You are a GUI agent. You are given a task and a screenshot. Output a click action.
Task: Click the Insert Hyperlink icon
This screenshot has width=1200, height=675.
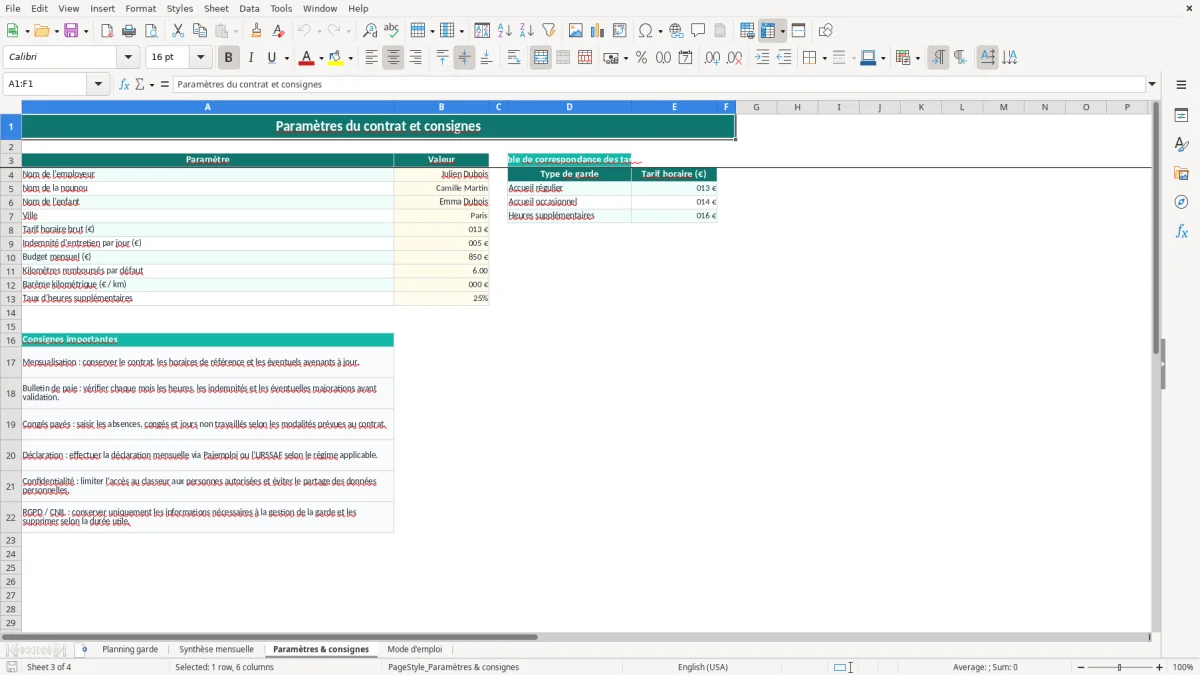[676, 31]
